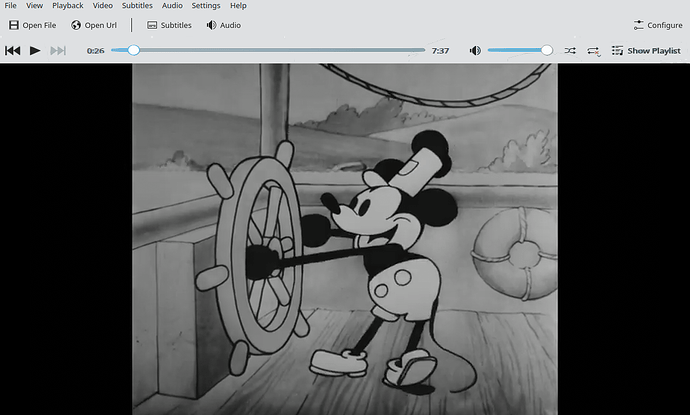Screen dimensions: 690x415
Task: Click Open File toolbar button
Action: click(x=33, y=25)
